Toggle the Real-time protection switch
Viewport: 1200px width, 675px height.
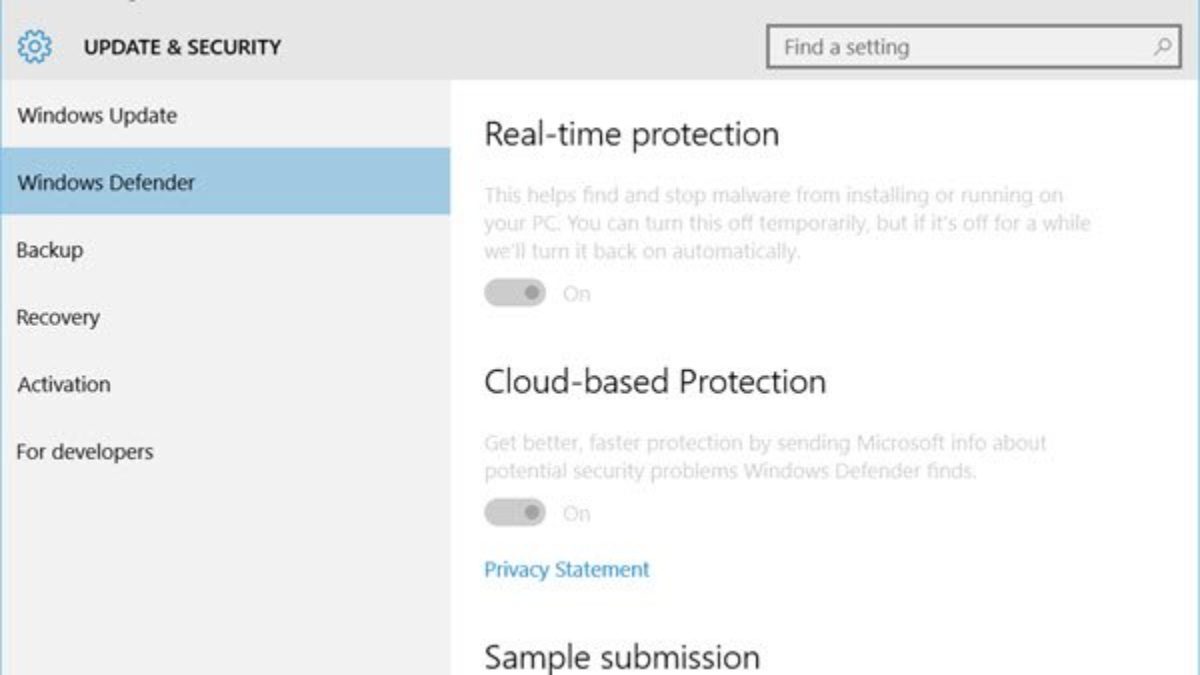(515, 293)
